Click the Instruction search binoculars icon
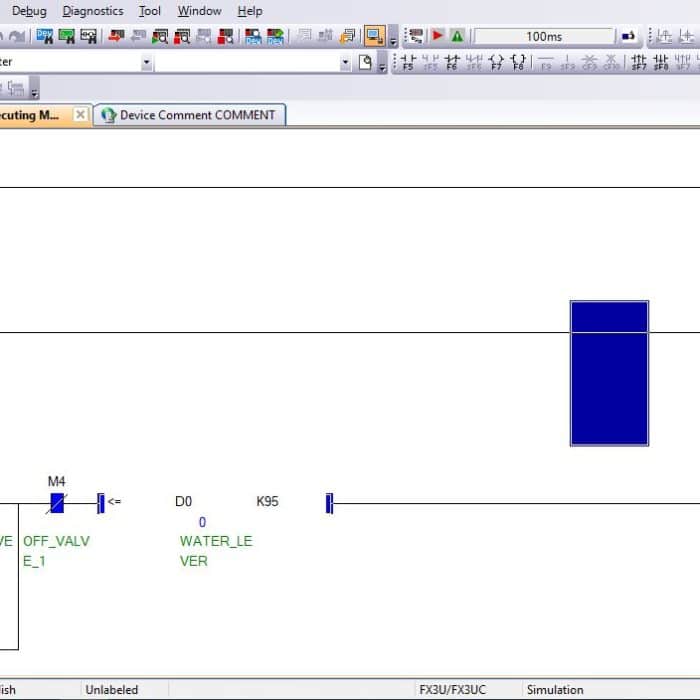The width and height of the screenshot is (700, 700). tap(67, 36)
